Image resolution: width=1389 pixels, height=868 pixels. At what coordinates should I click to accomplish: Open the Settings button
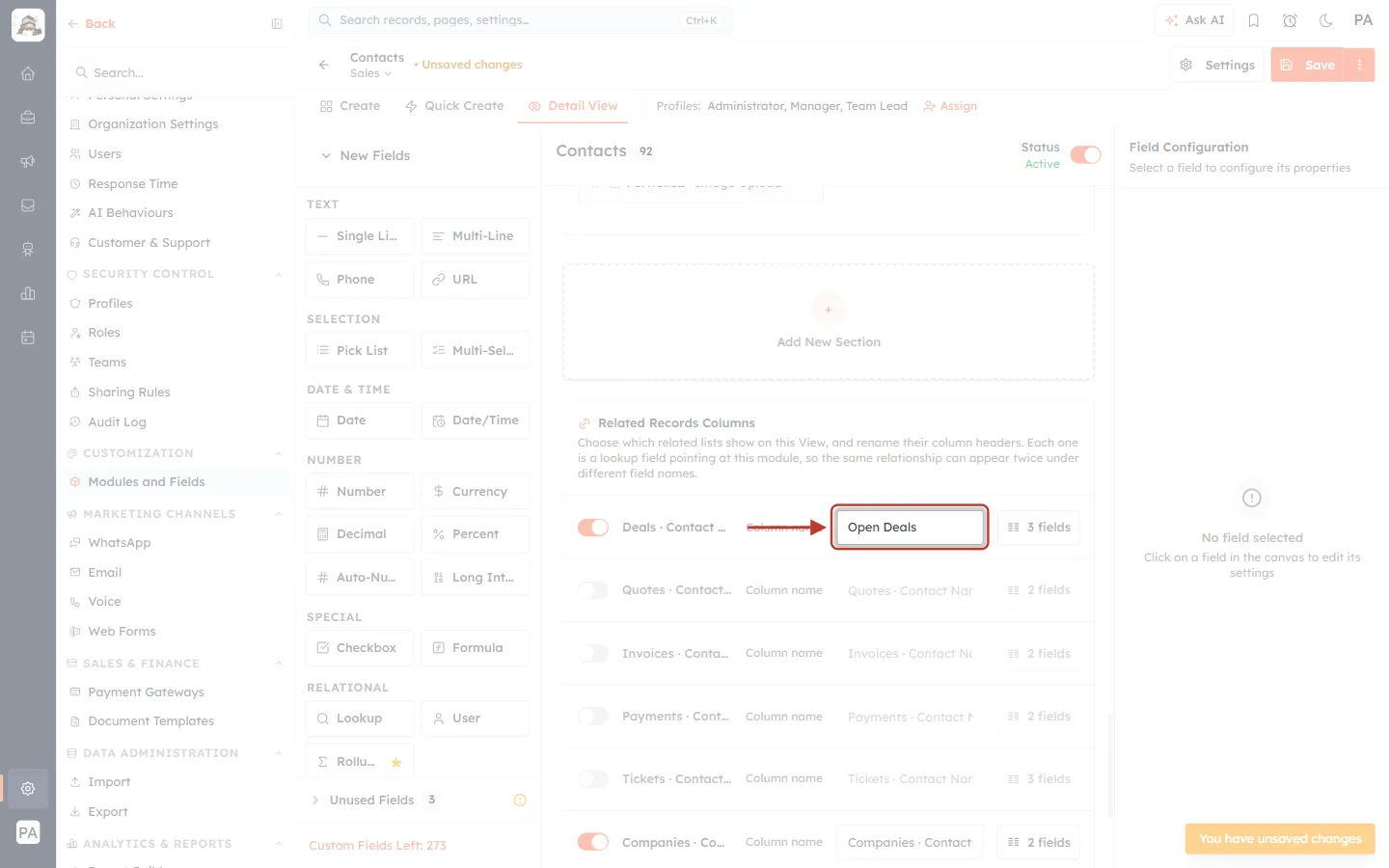pos(1217,65)
